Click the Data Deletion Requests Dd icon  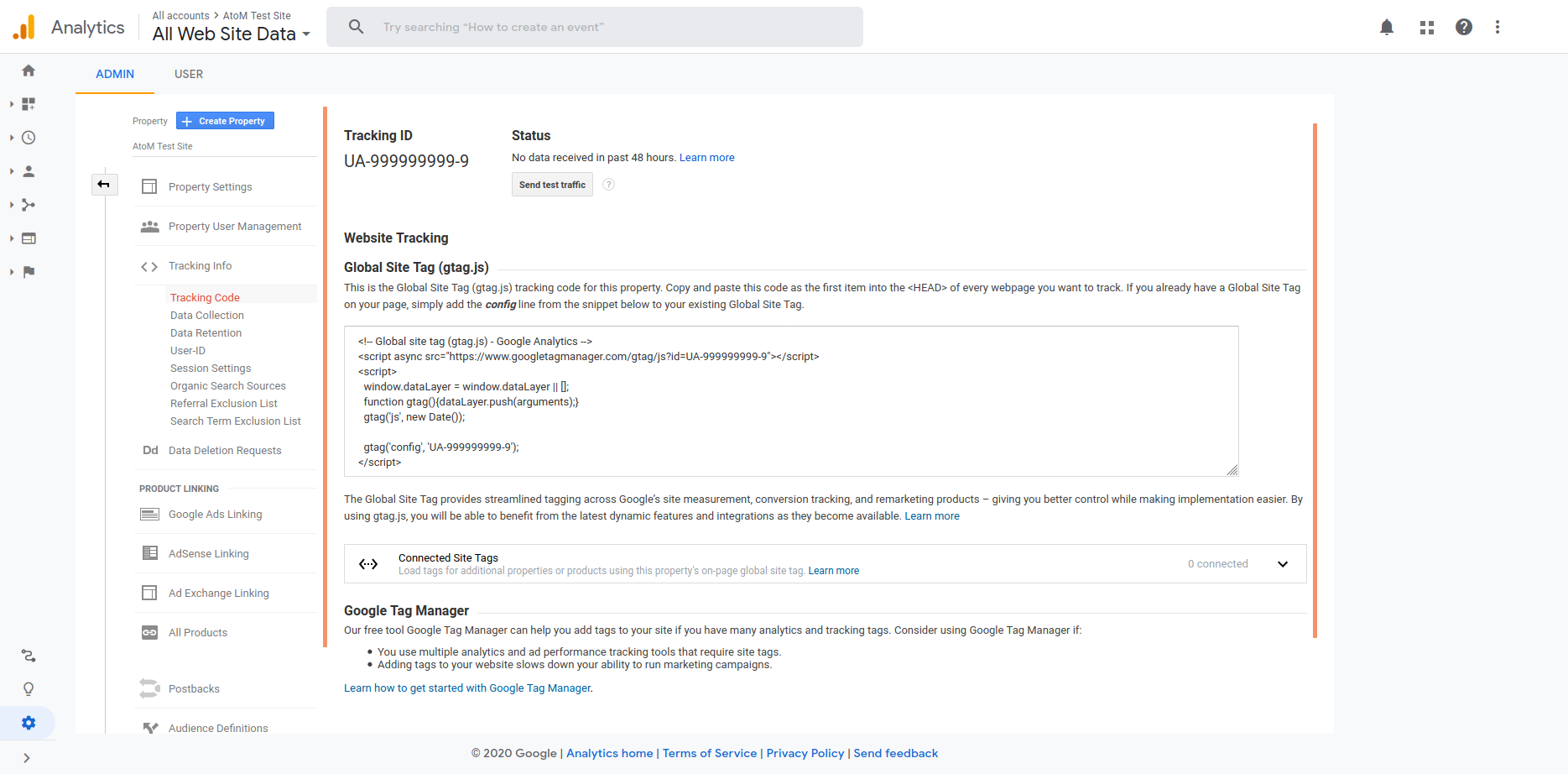[150, 450]
